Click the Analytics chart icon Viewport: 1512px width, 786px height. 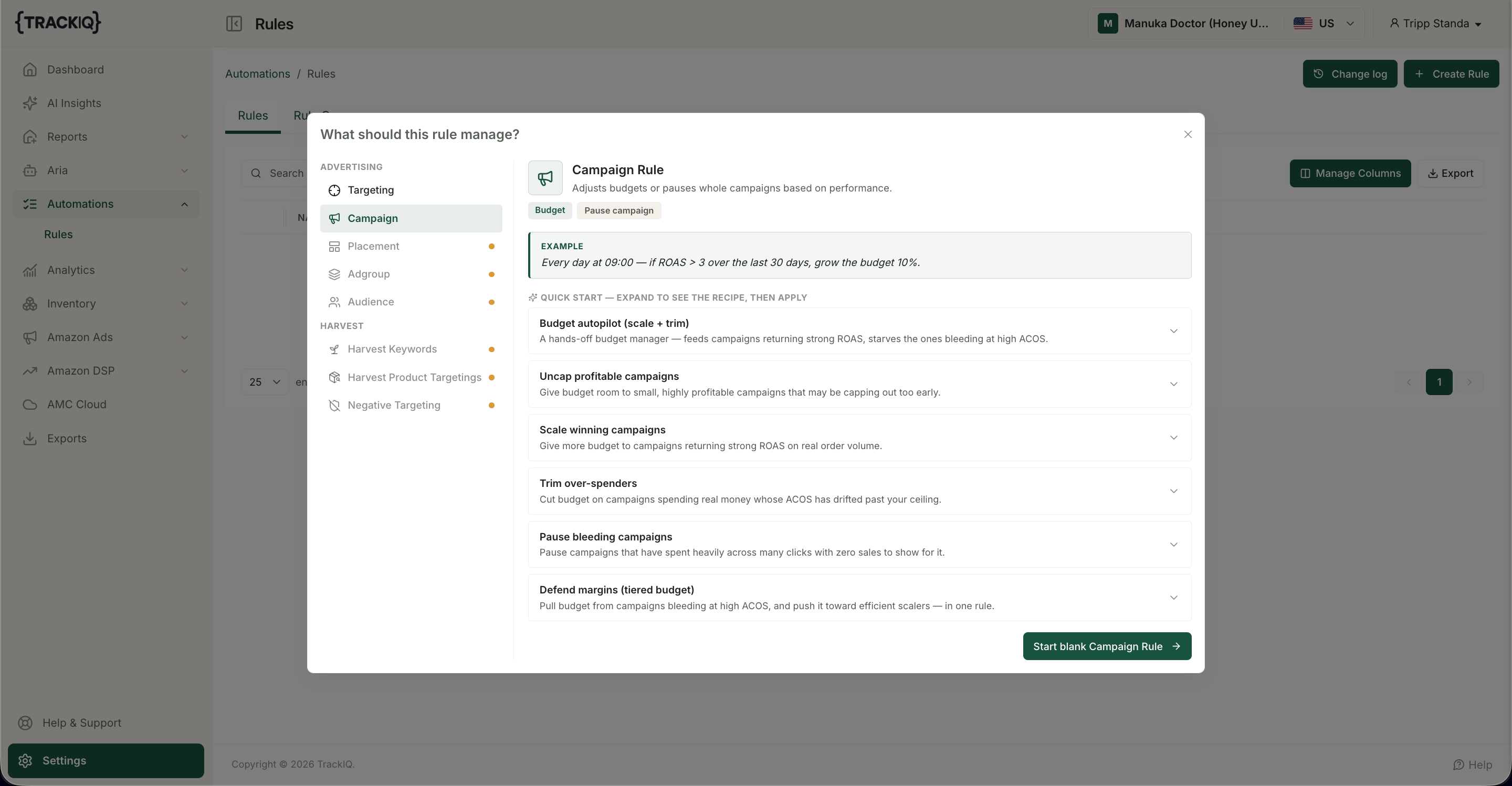30,270
